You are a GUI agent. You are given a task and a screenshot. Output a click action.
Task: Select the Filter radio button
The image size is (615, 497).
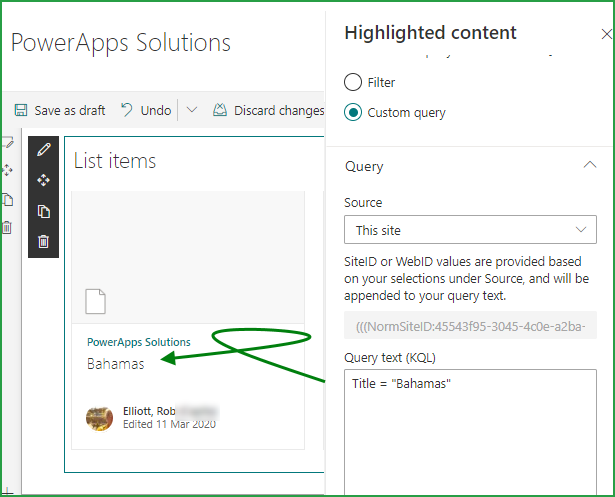(353, 82)
